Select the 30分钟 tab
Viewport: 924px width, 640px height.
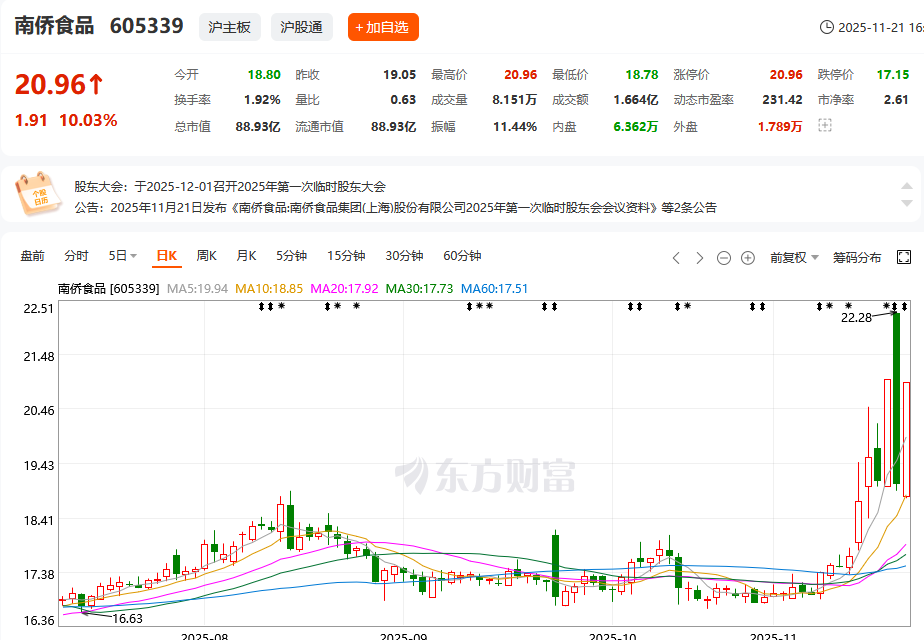404,256
